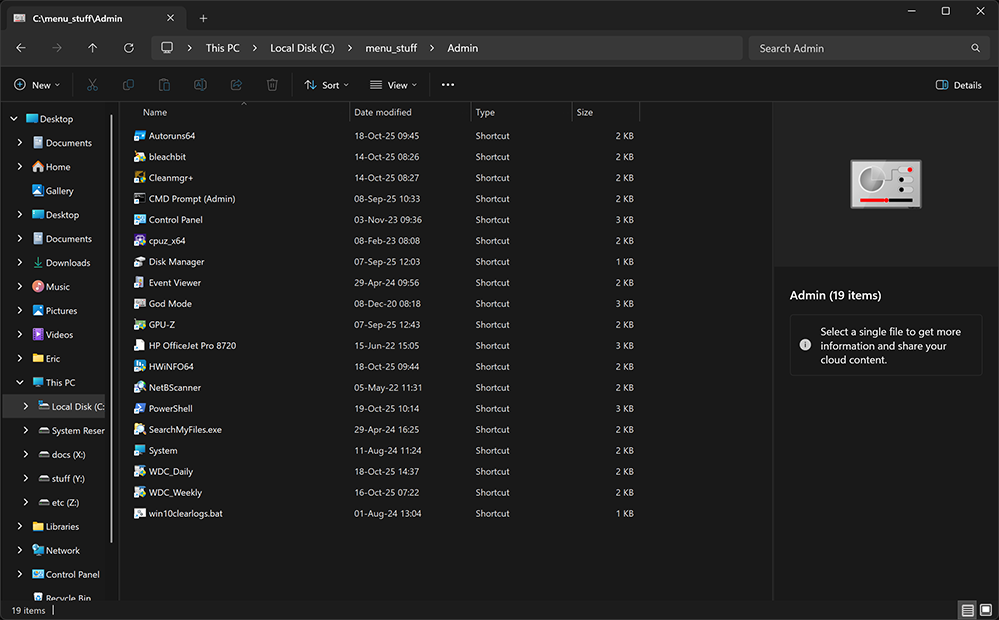Sort by the Date modified column header

point(383,112)
